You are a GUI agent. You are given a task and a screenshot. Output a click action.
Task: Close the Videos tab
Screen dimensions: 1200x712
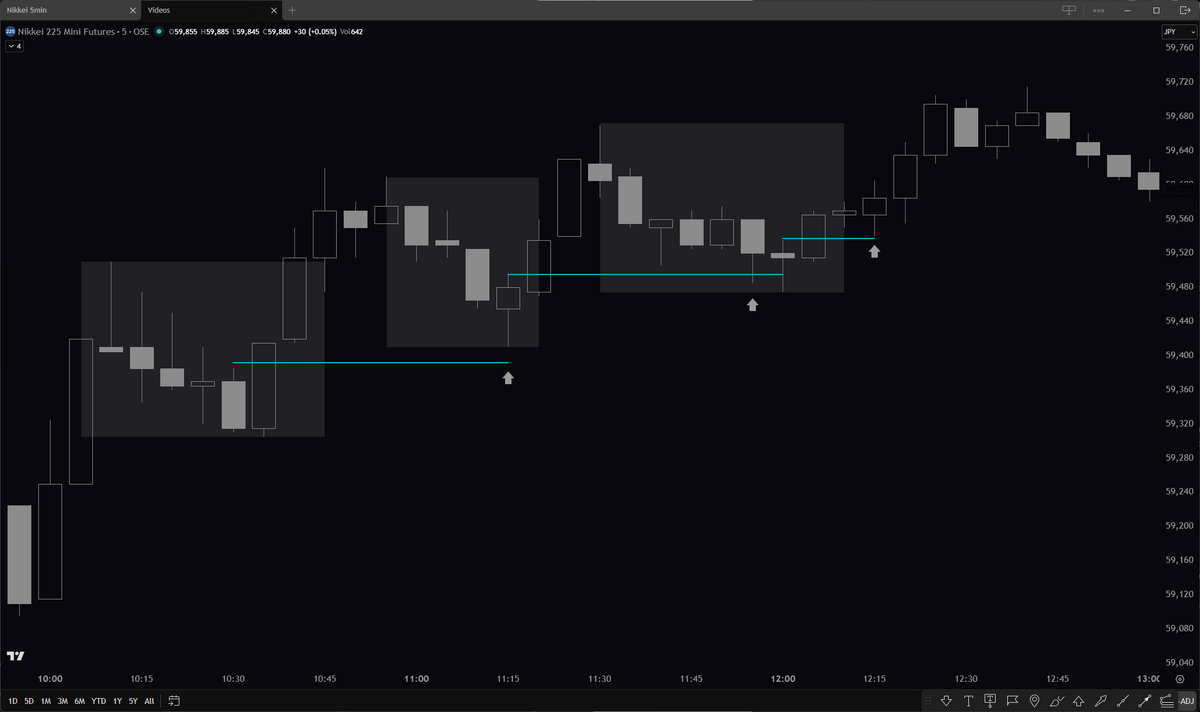click(x=273, y=10)
